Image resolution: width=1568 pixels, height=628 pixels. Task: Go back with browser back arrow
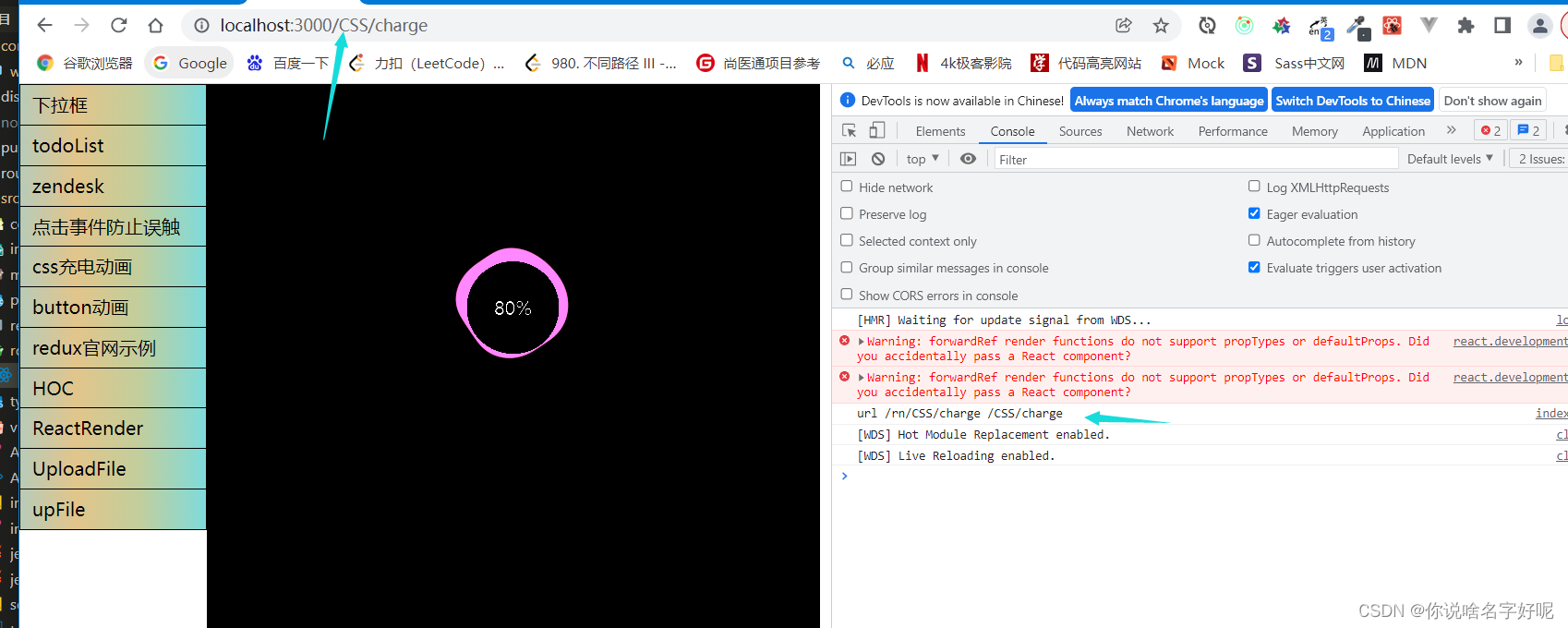44,26
